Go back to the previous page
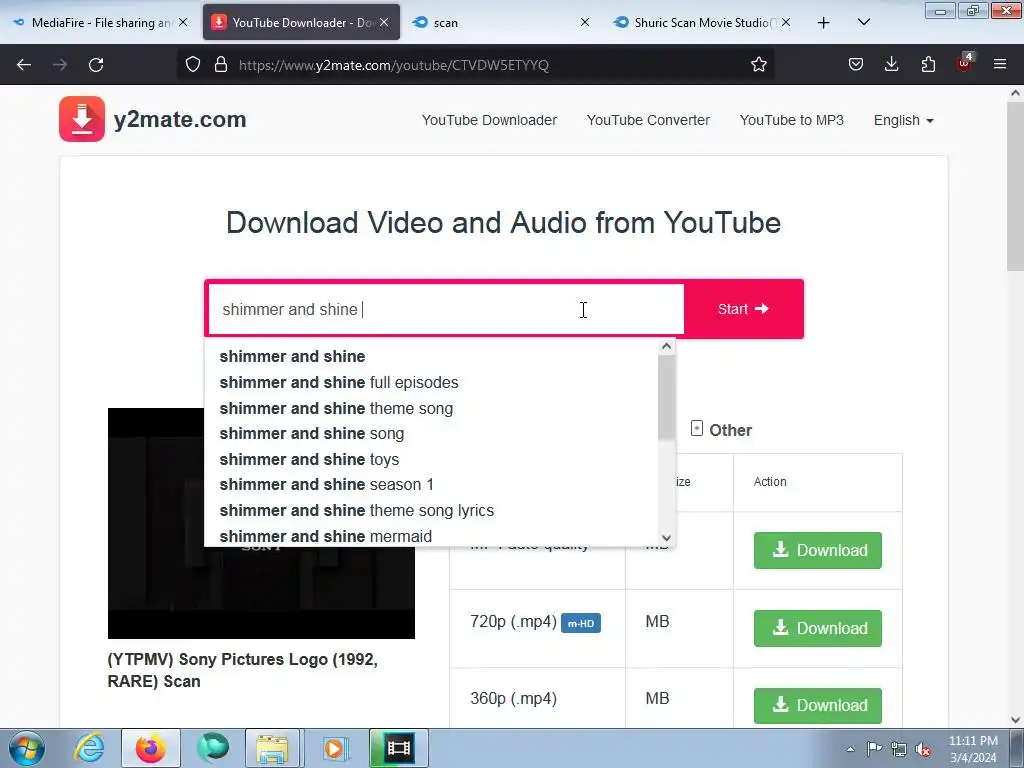The width and height of the screenshot is (1024, 768). (x=24, y=65)
